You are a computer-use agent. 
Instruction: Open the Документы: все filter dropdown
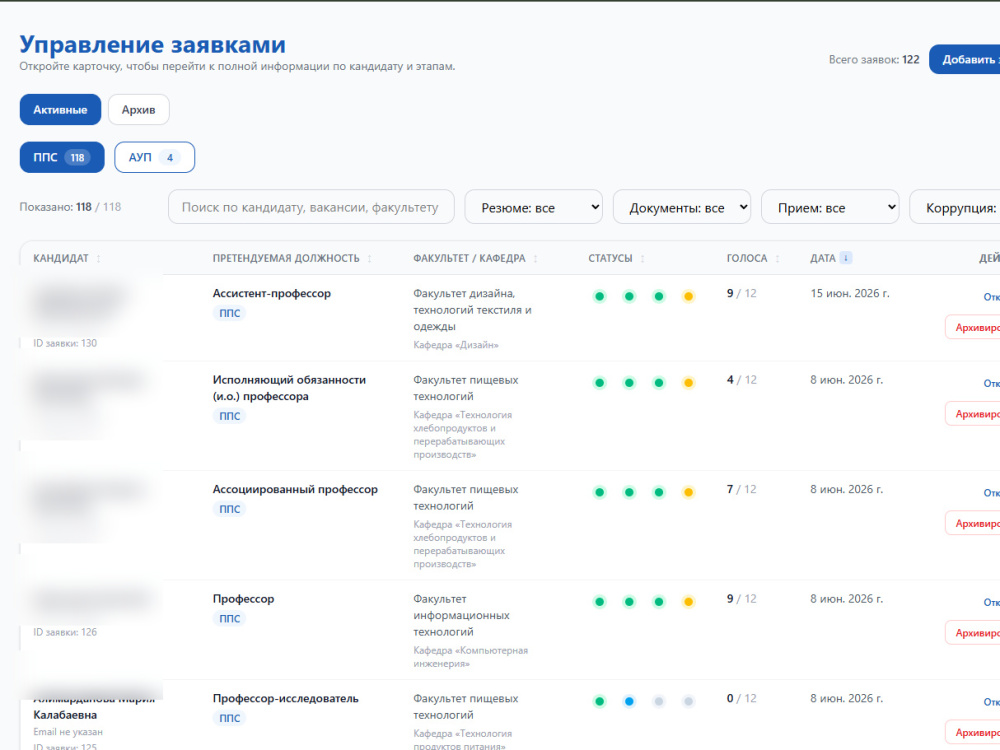coord(682,207)
